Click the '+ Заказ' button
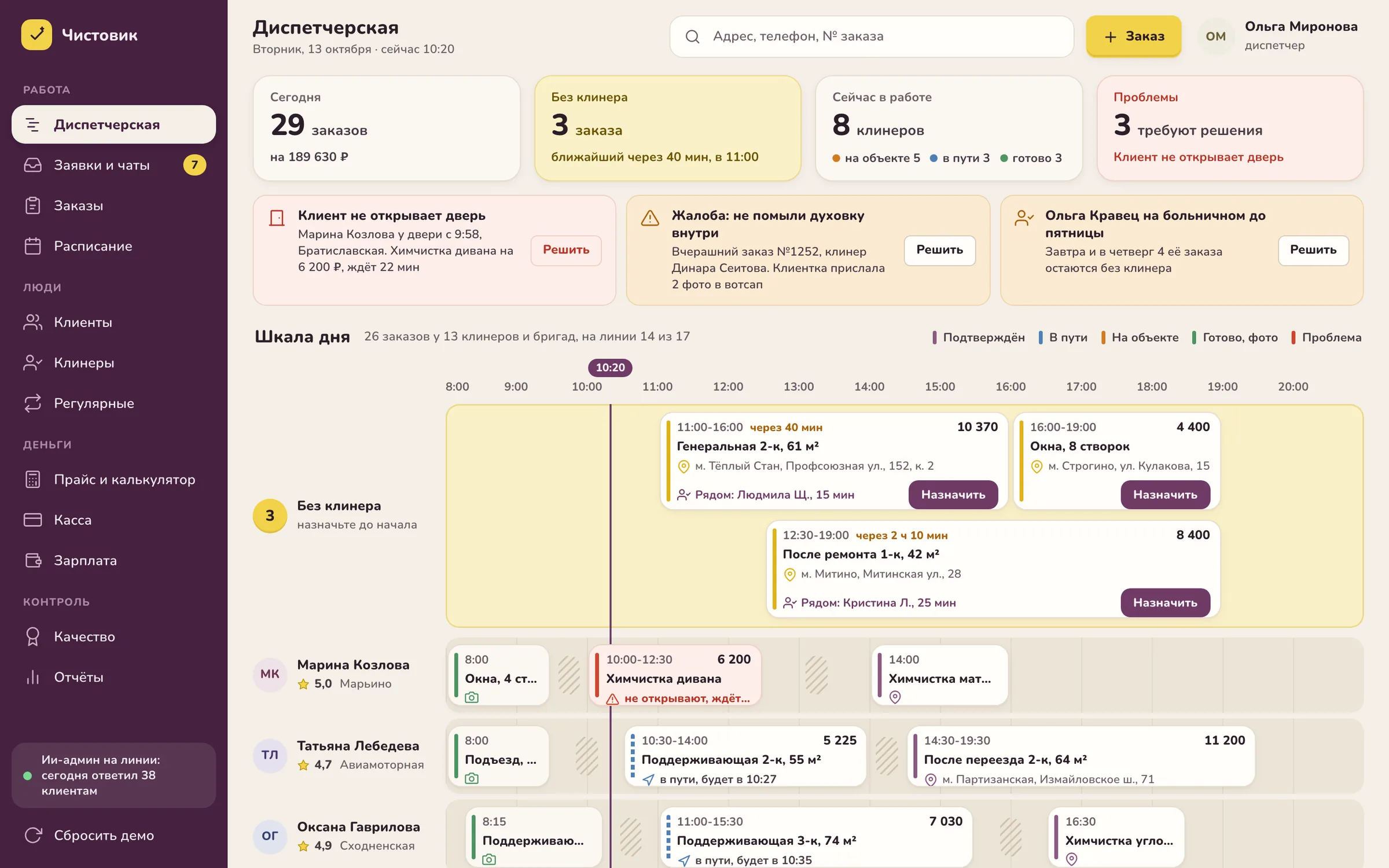Viewport: 1389px width, 868px height. 1133,36
